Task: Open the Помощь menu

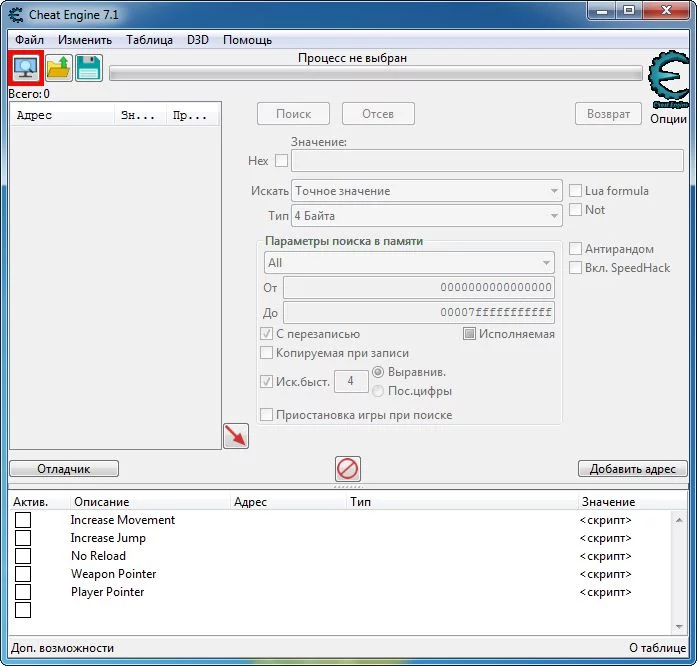Action: (x=248, y=40)
